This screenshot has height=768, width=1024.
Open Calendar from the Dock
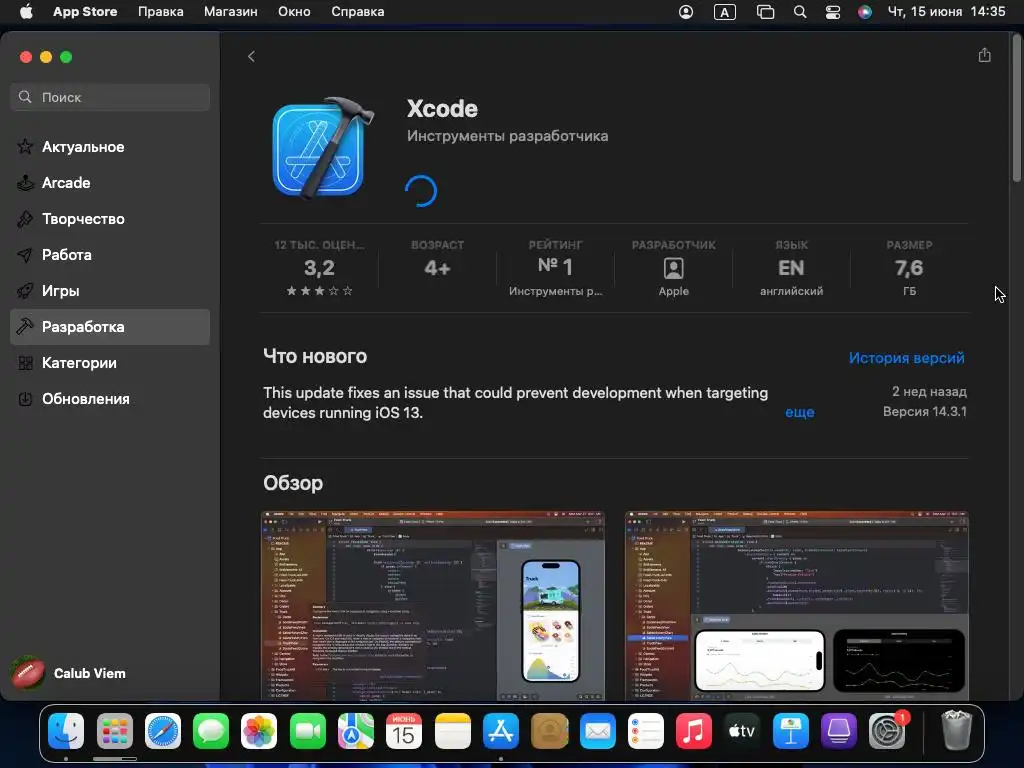pos(404,731)
